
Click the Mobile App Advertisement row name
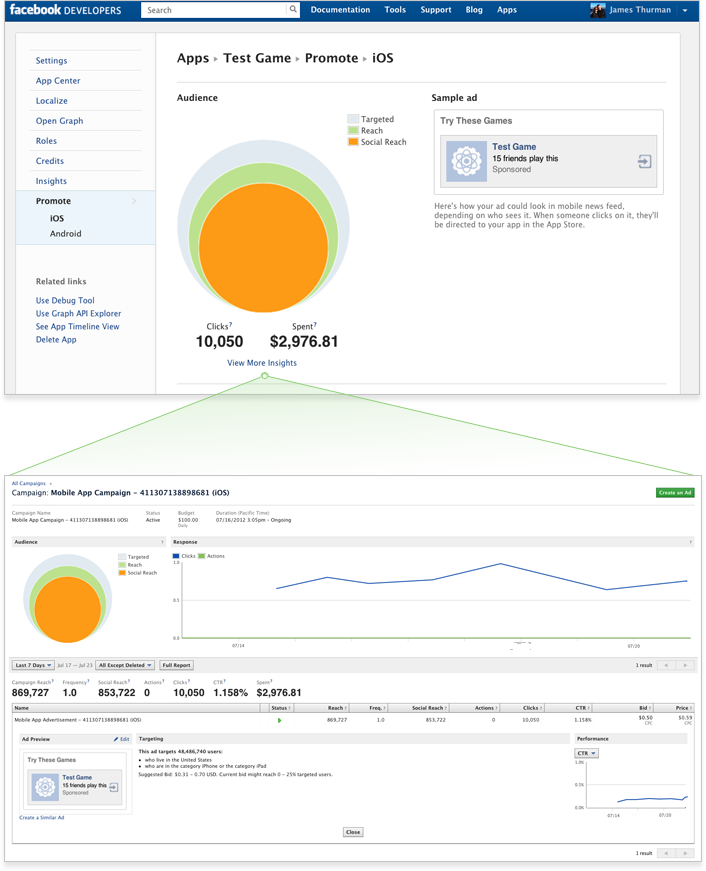click(x=77, y=720)
